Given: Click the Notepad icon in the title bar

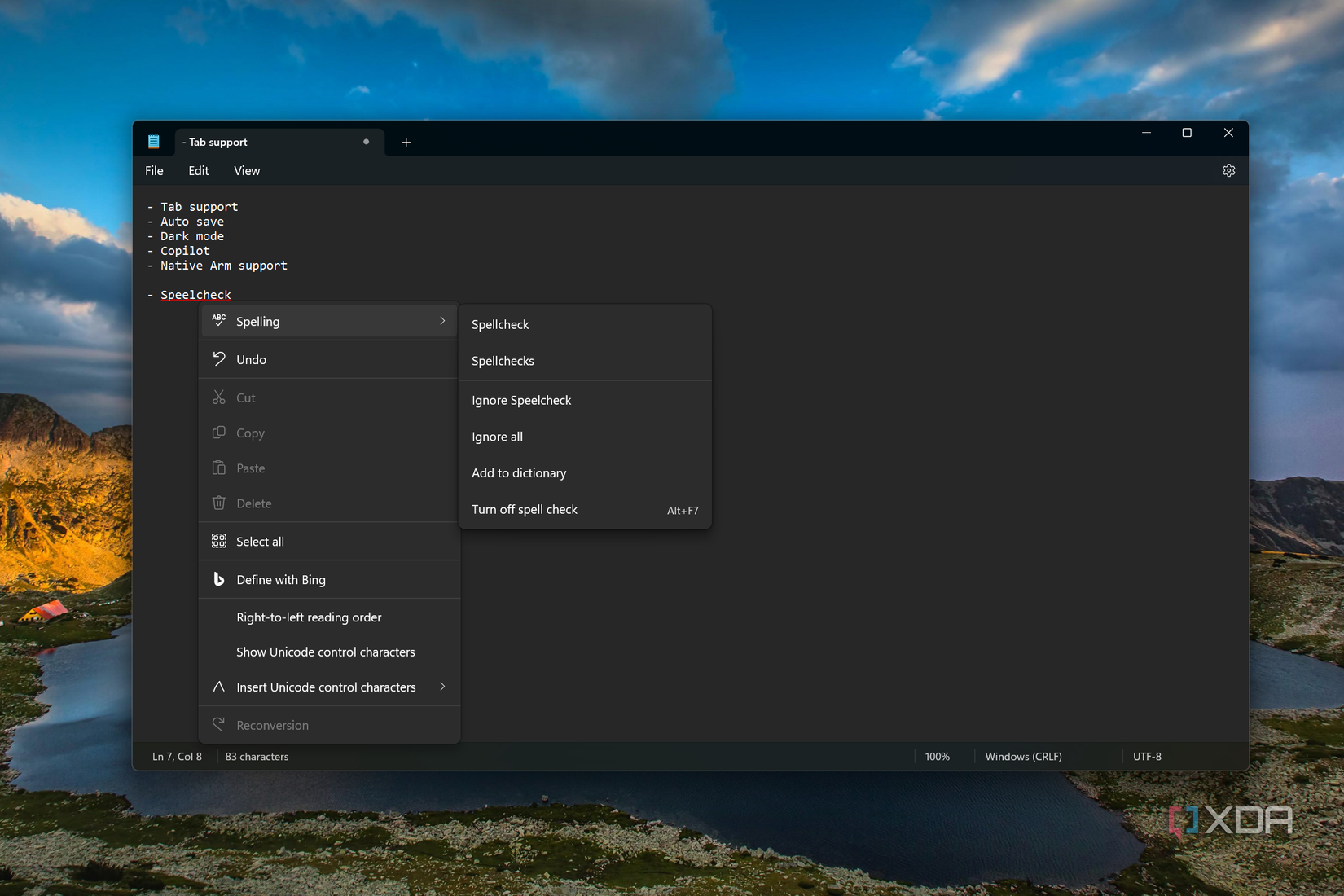Looking at the screenshot, I should (154, 141).
